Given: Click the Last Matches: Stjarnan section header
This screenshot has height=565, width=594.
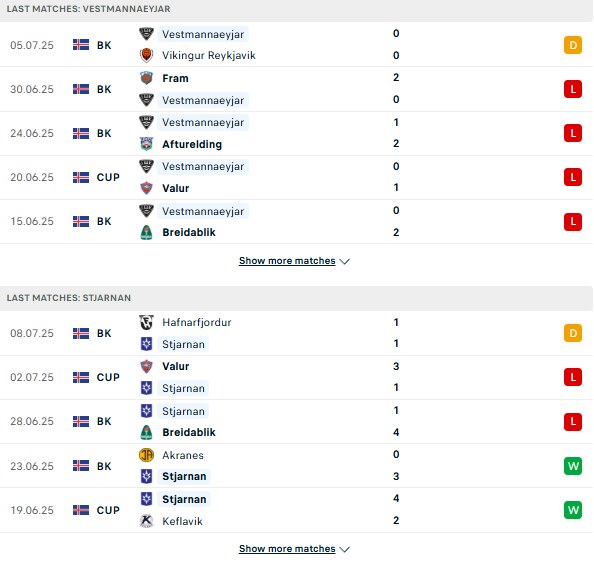Looking at the screenshot, I should coord(296,298).
